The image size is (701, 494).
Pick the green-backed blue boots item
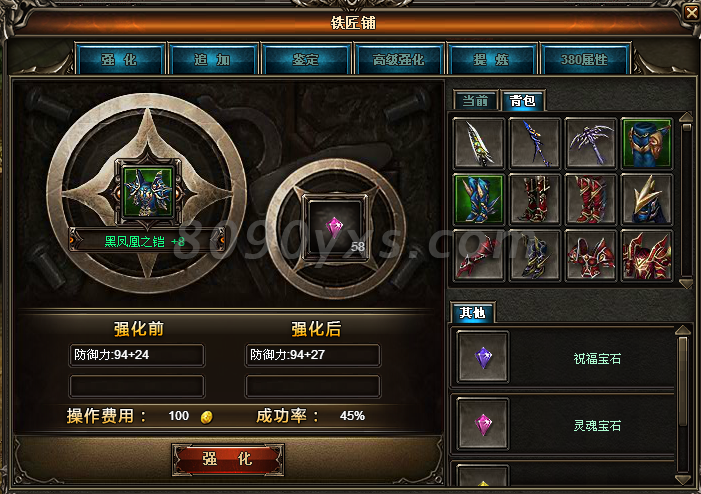[x=479, y=199]
